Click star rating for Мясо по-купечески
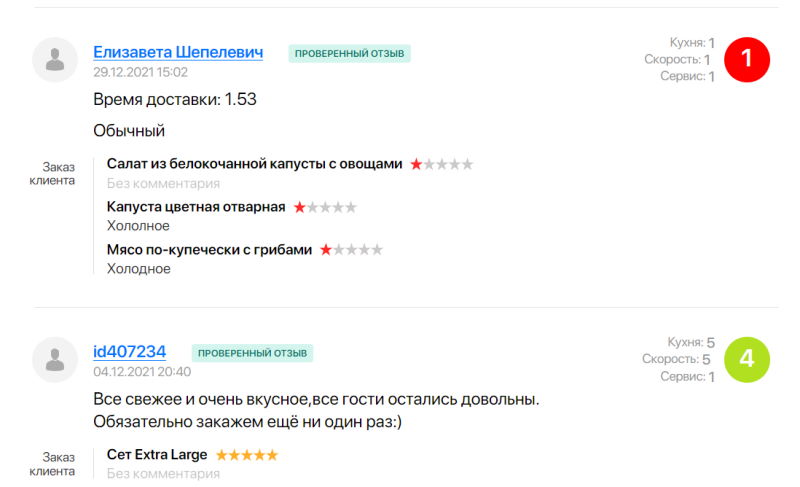Viewport: 800px width, 487px height. pos(351,250)
